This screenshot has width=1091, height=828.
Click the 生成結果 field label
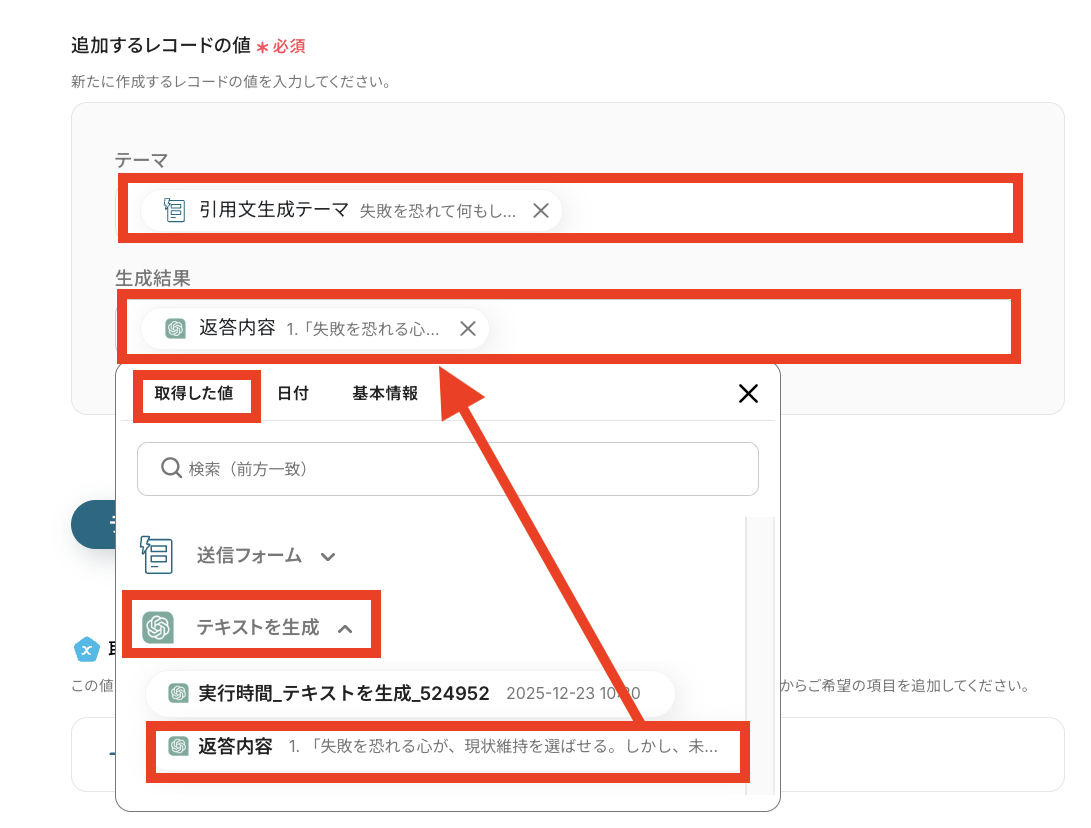[153, 278]
